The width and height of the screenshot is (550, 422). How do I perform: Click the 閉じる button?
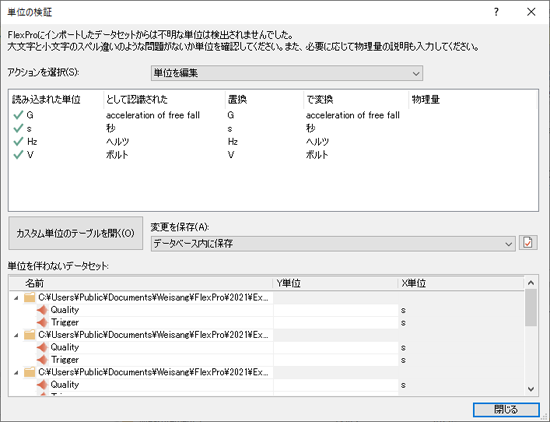506,409
